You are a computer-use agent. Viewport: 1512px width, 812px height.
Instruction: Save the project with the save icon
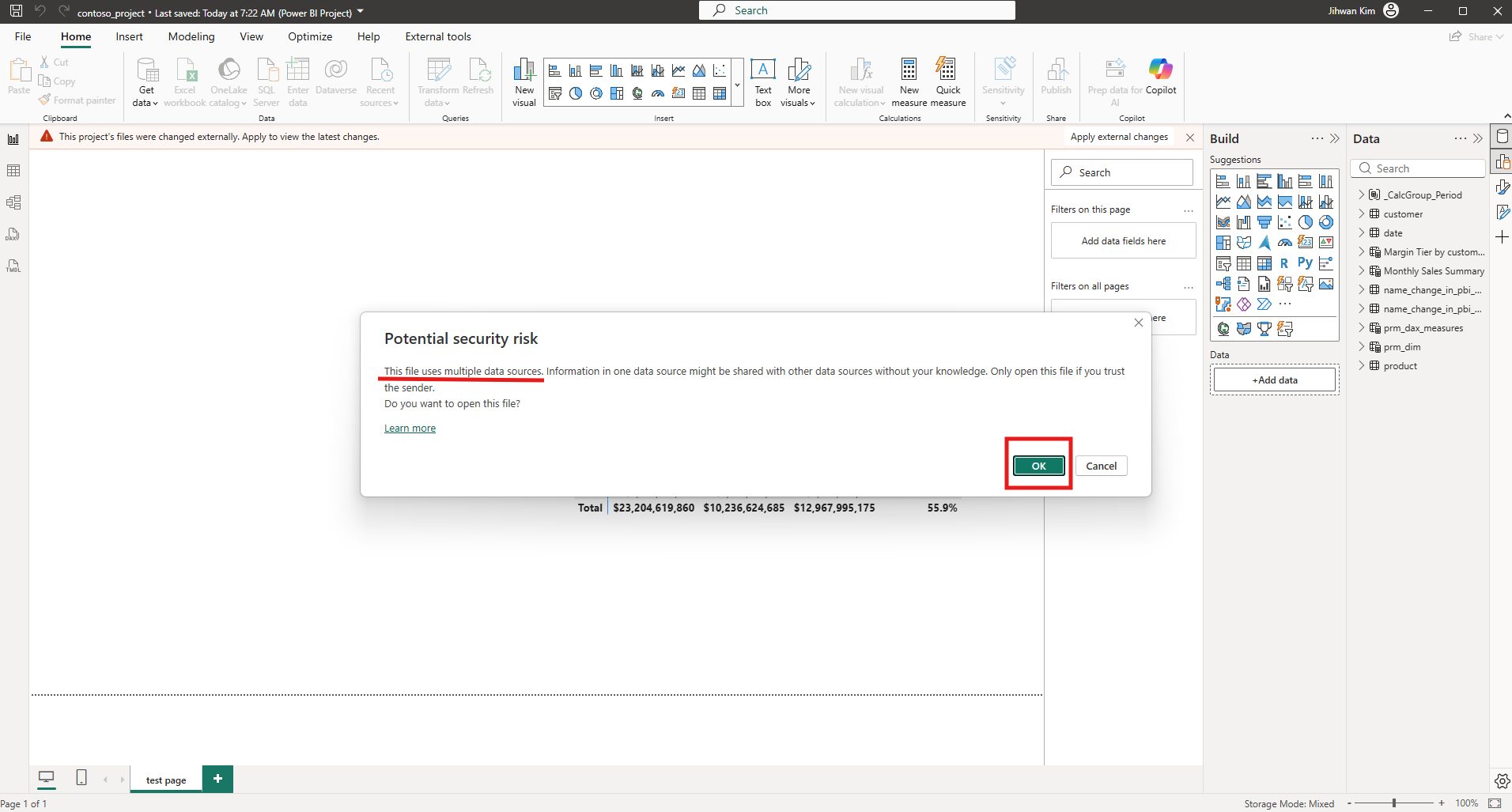click(x=16, y=11)
